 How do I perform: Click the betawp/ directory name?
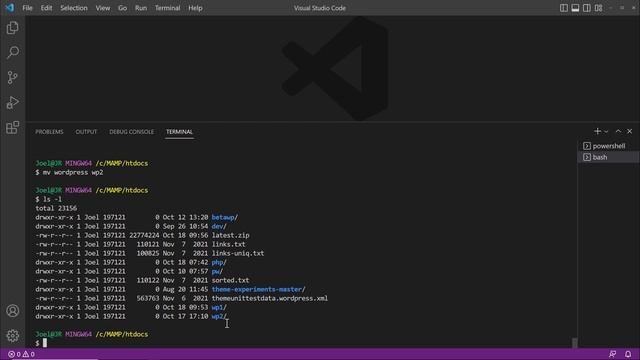coord(224,217)
